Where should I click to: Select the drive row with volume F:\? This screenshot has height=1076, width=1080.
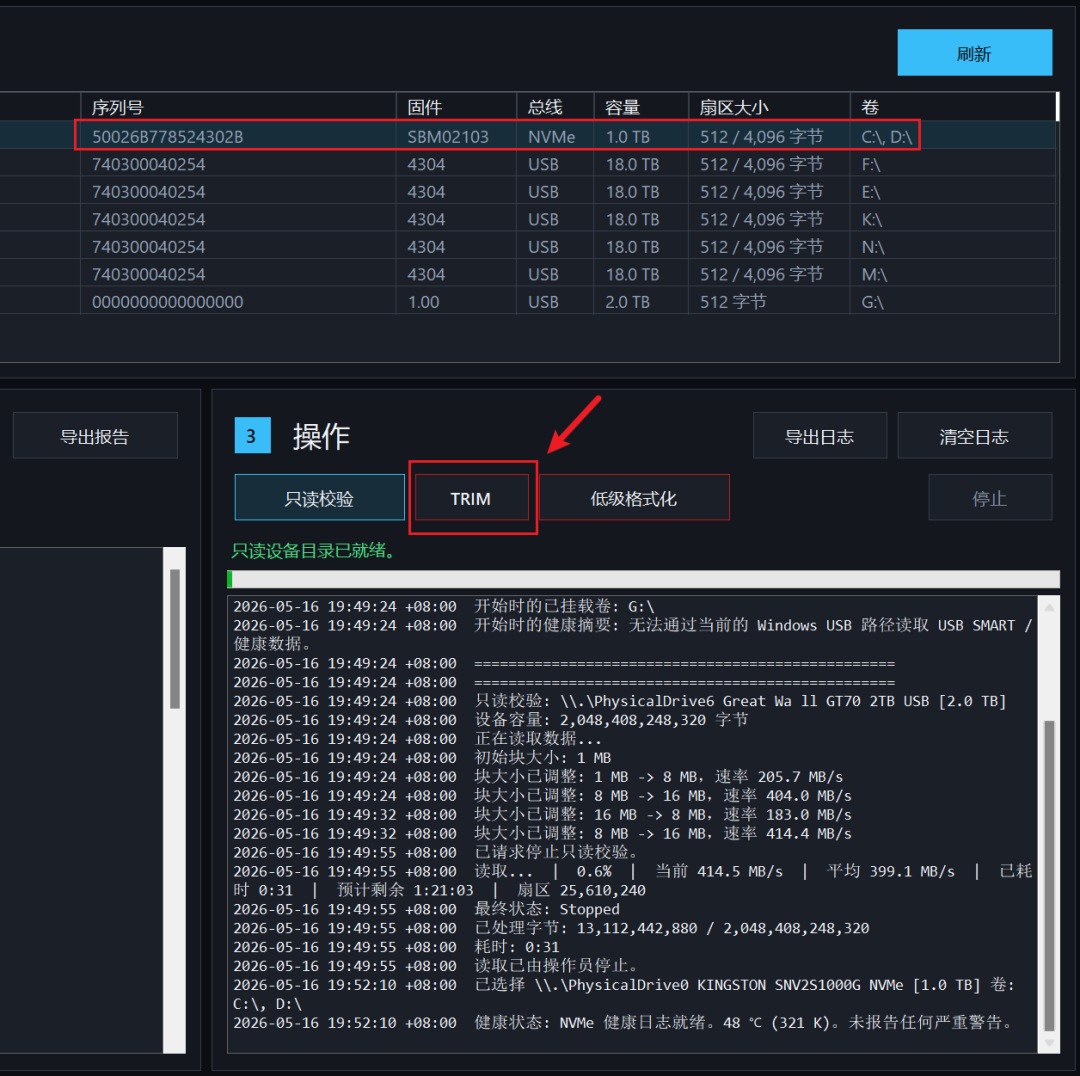click(528, 164)
